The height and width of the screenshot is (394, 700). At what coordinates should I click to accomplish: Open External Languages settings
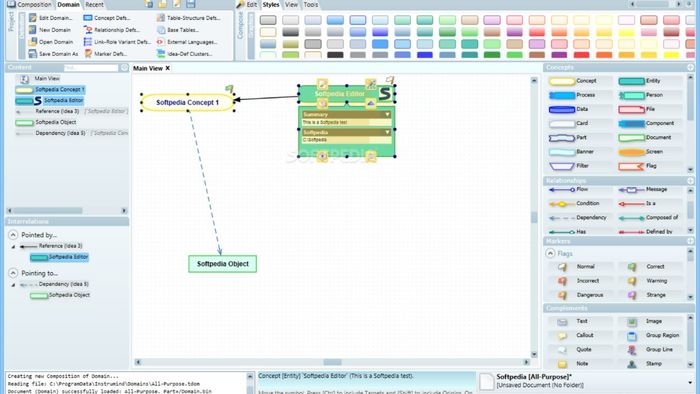(x=187, y=42)
